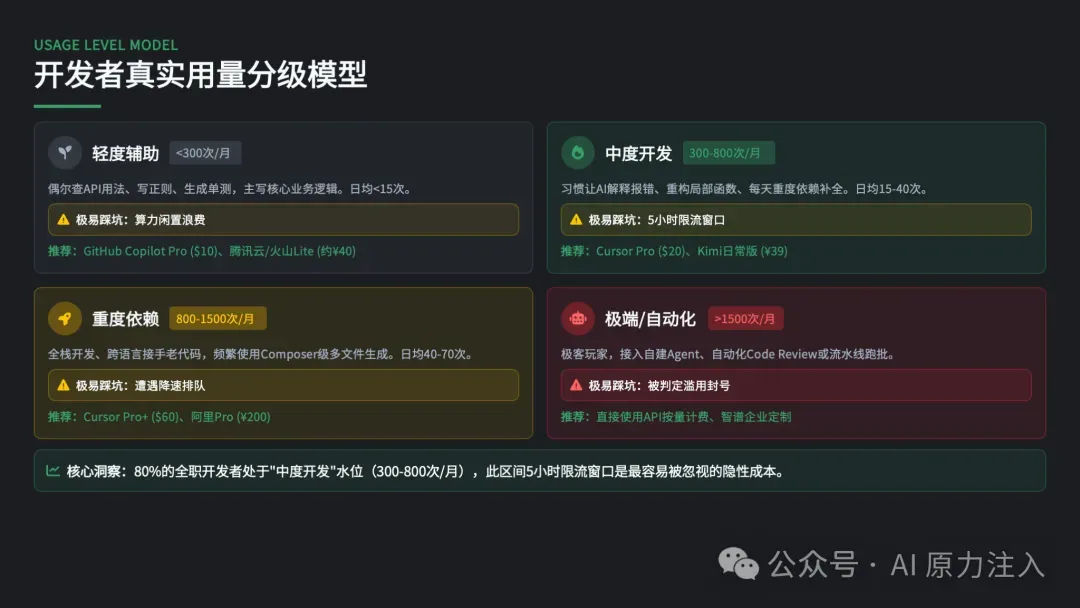Select the 300-800次/月 green badge

click(x=728, y=153)
